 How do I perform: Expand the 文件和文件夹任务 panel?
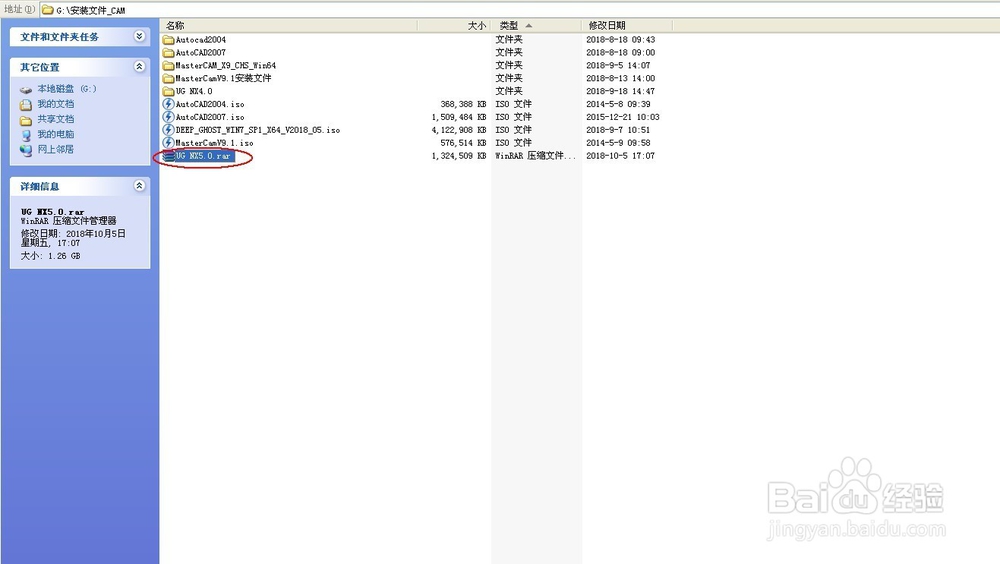pos(139,36)
